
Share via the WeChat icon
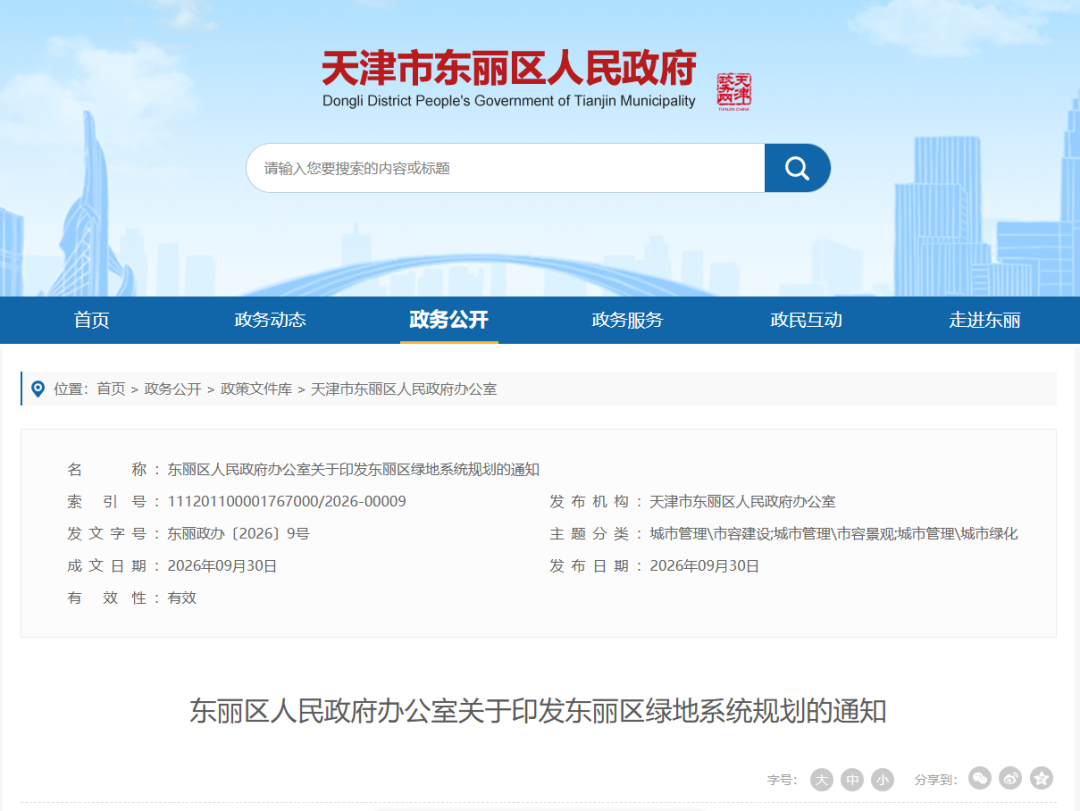coord(979,779)
